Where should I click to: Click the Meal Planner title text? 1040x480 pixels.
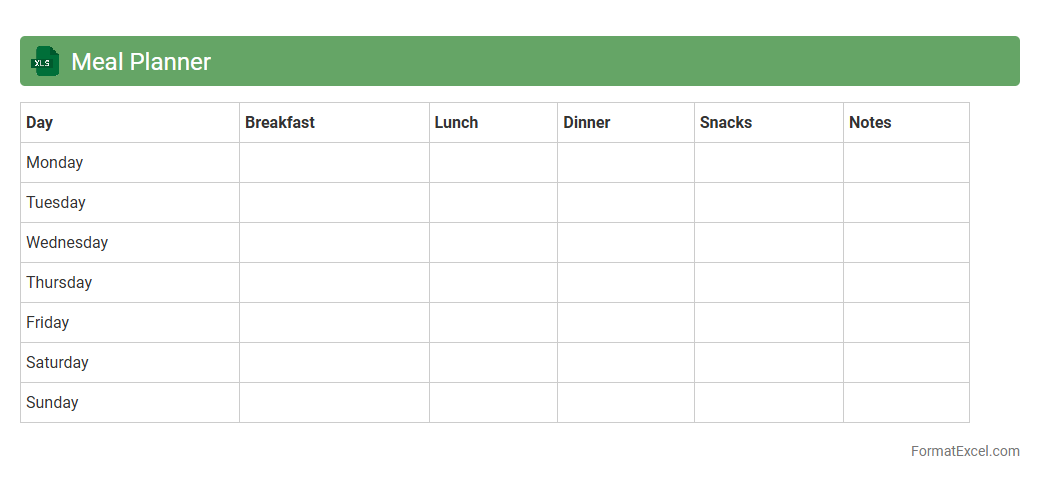pyautogui.click(x=141, y=62)
